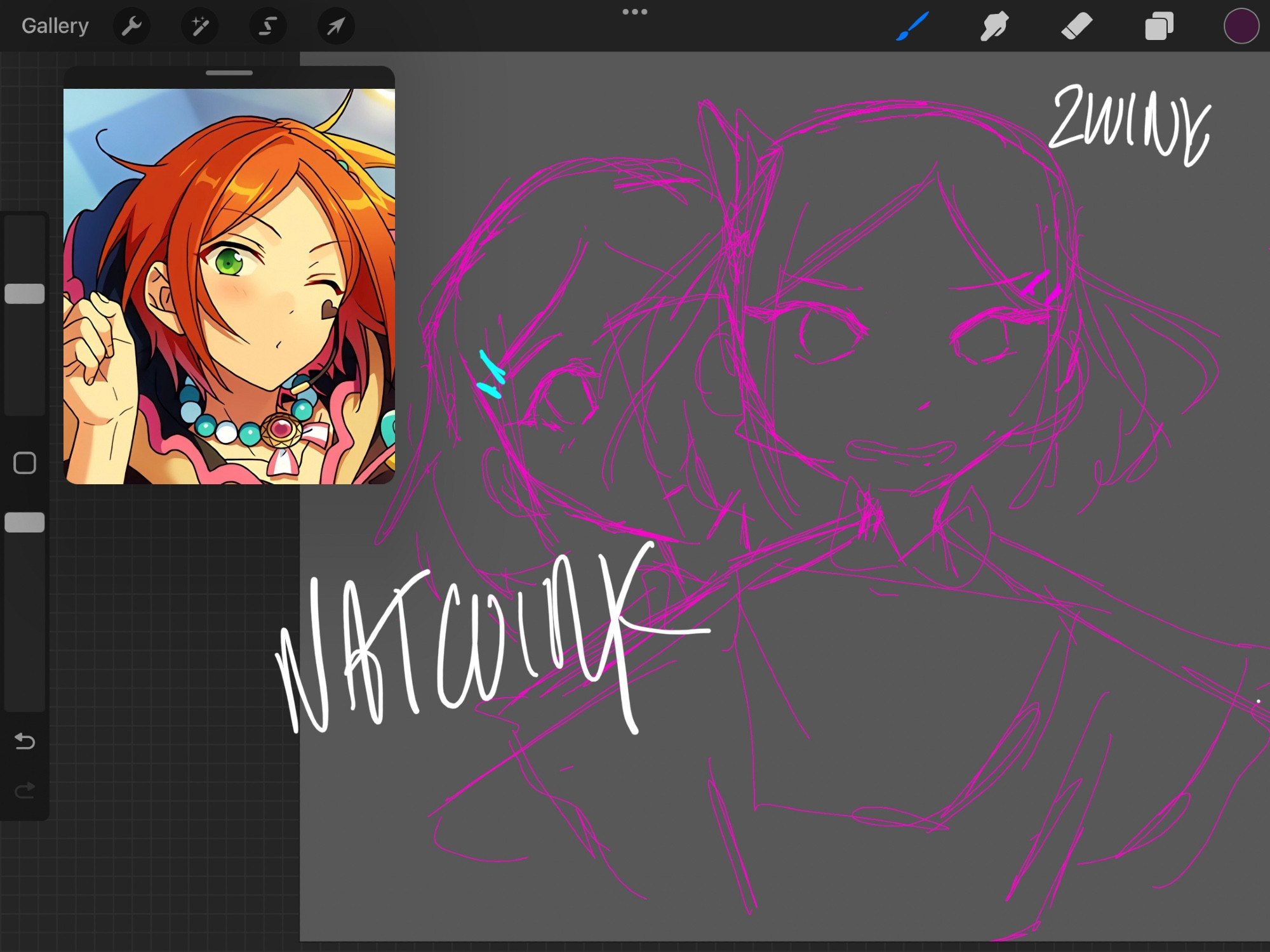Select the Brush tool
This screenshot has width=1270, height=952.
pos(912,26)
